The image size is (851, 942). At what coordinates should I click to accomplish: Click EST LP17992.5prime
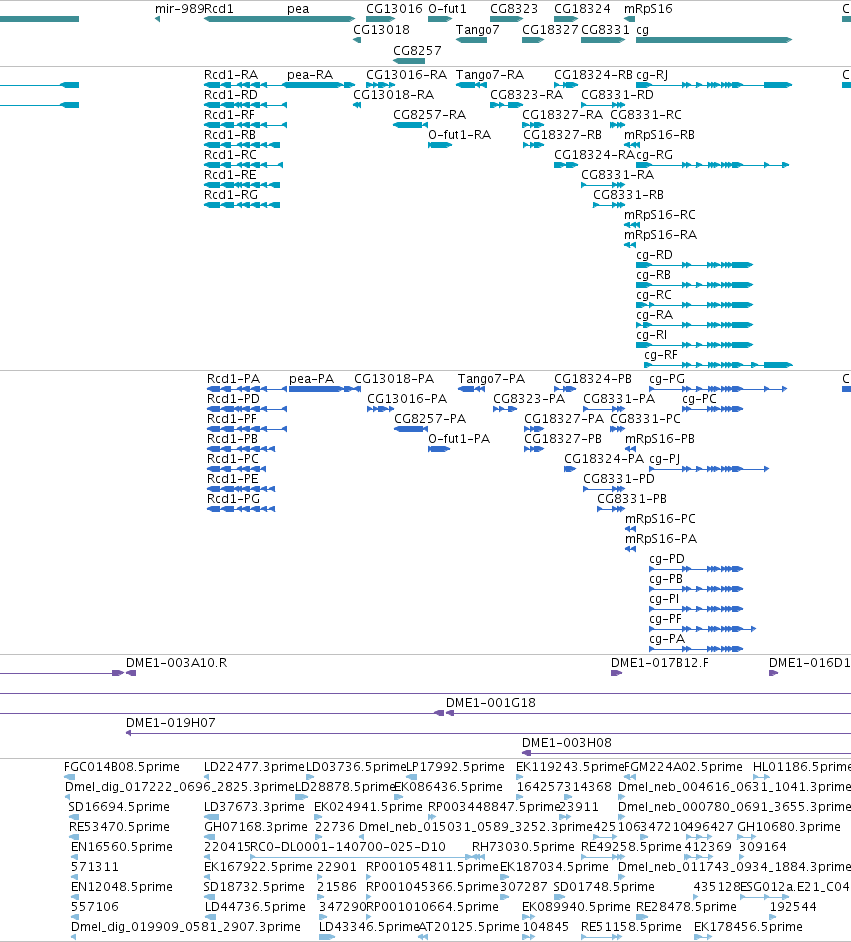[455, 767]
